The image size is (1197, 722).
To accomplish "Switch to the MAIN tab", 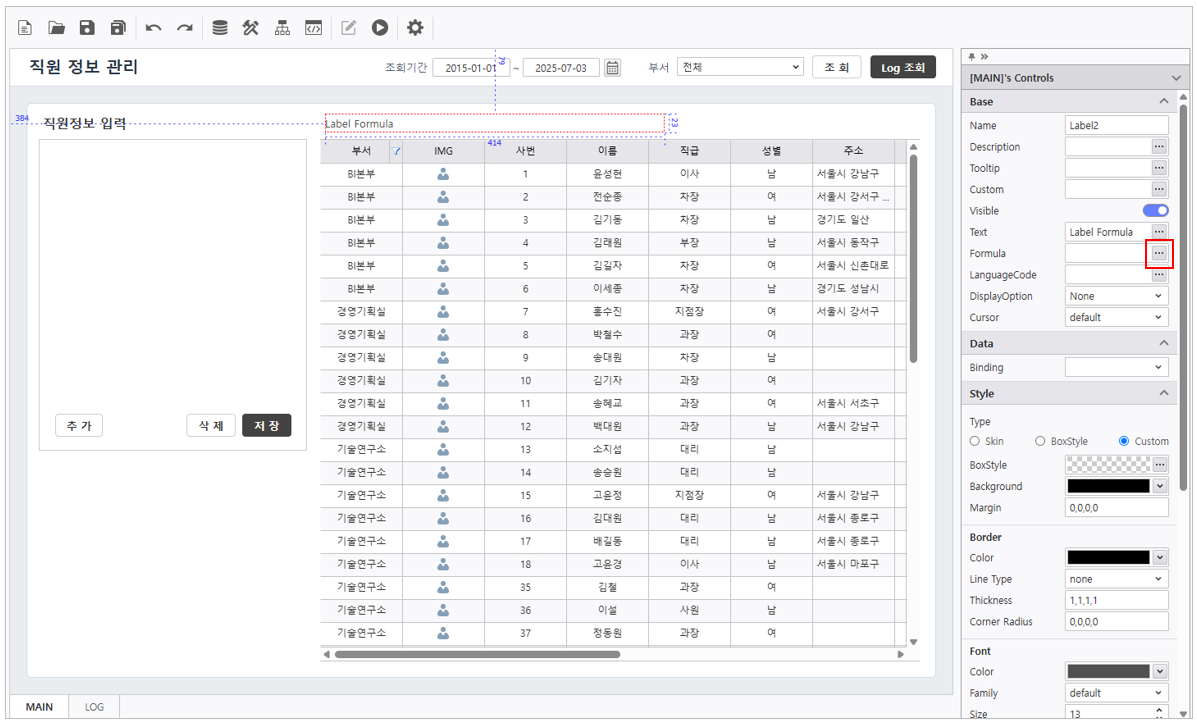I will click(40, 707).
